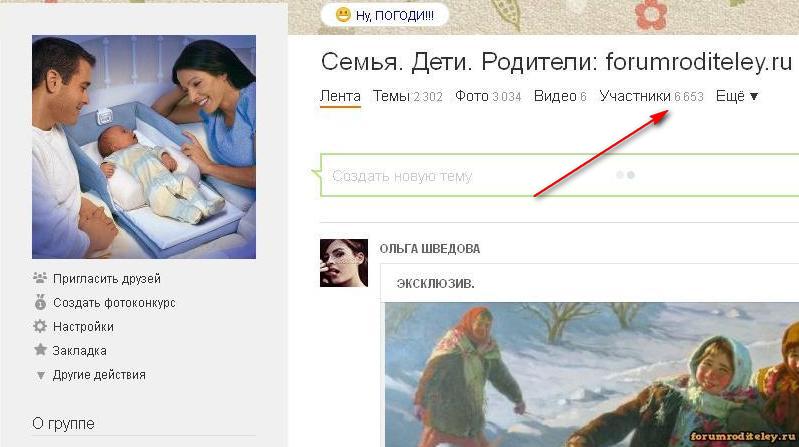Click the Создать фотоконкурс link

pos(114,302)
